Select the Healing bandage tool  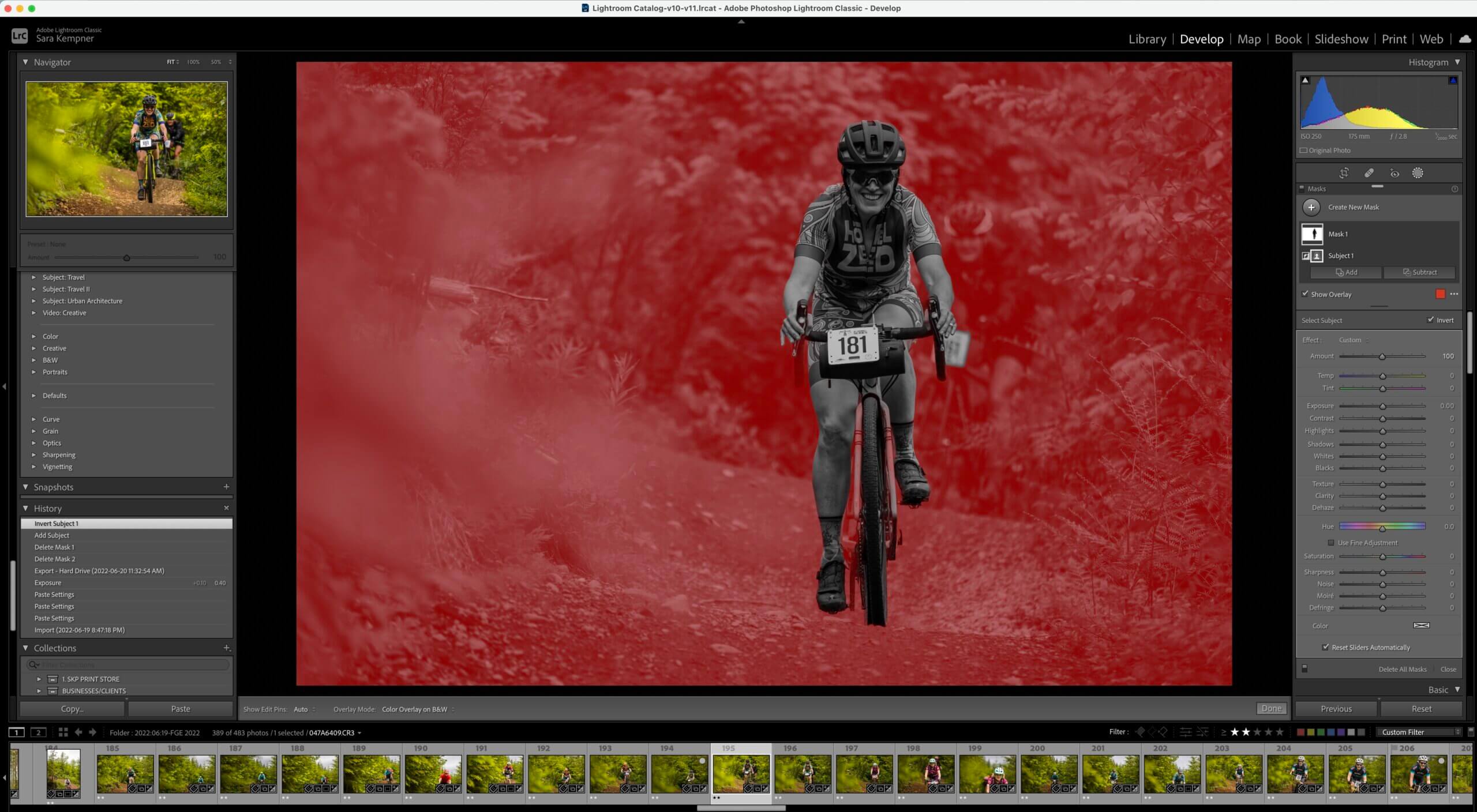point(1369,173)
